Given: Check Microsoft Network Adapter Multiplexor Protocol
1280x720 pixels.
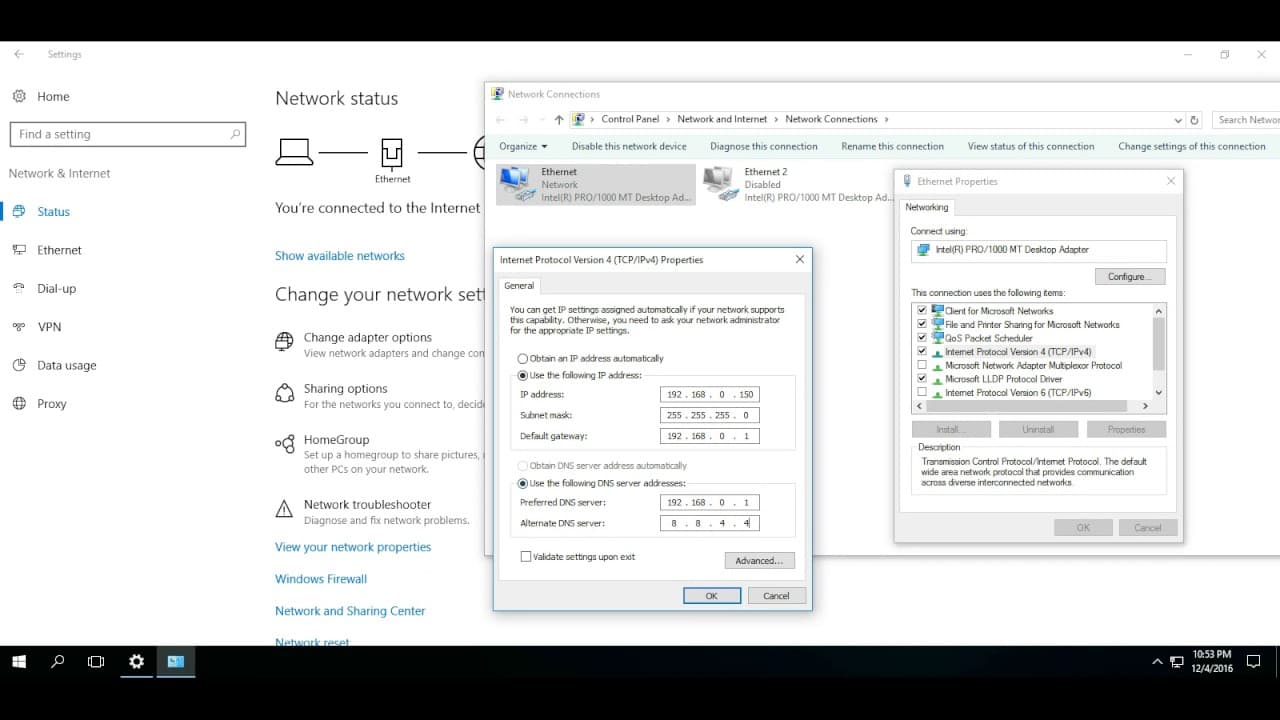Looking at the screenshot, I should [922, 365].
